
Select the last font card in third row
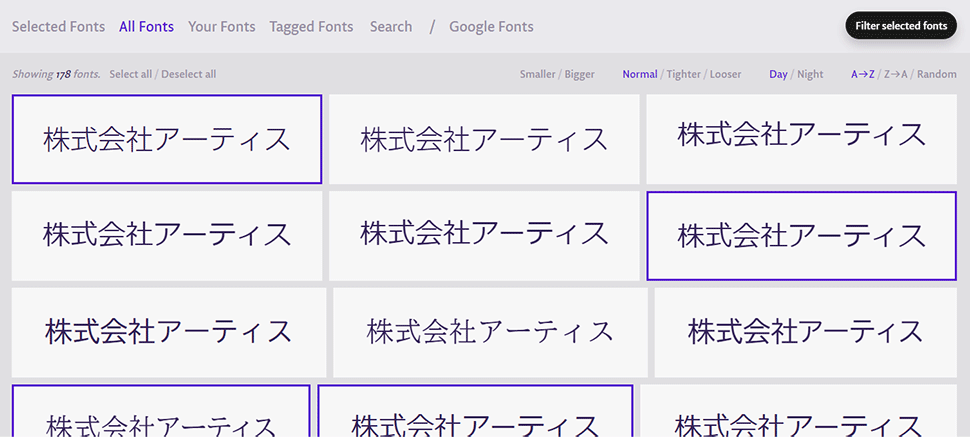[x=806, y=332]
